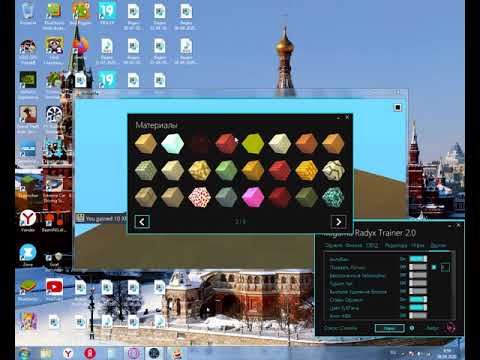Select the dark red cube in bottom row
Image resolution: width=480 pixels, height=360 pixels.
pos(280,197)
